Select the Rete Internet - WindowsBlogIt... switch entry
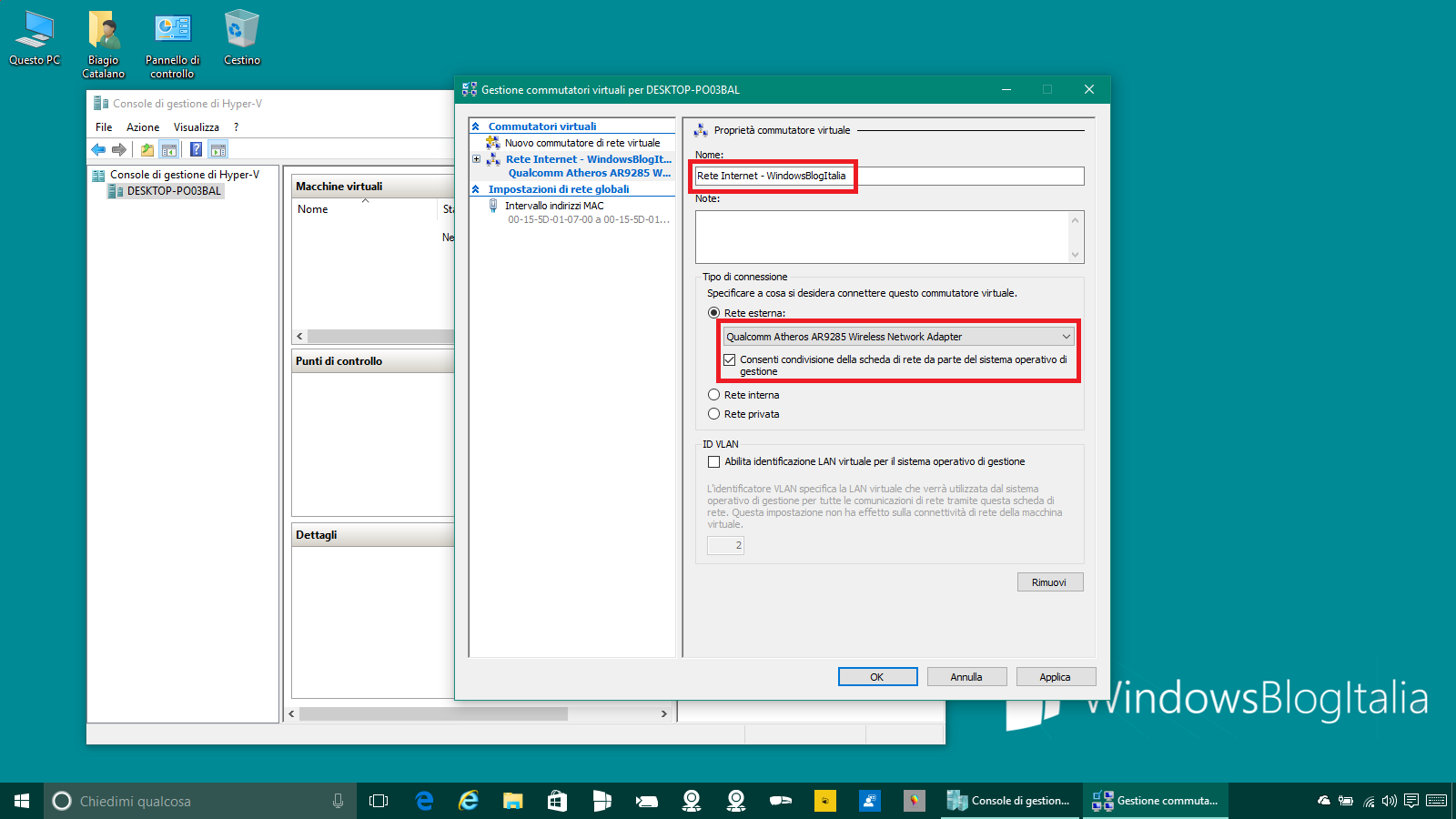Viewport: 1456px width, 819px height. coord(589,159)
